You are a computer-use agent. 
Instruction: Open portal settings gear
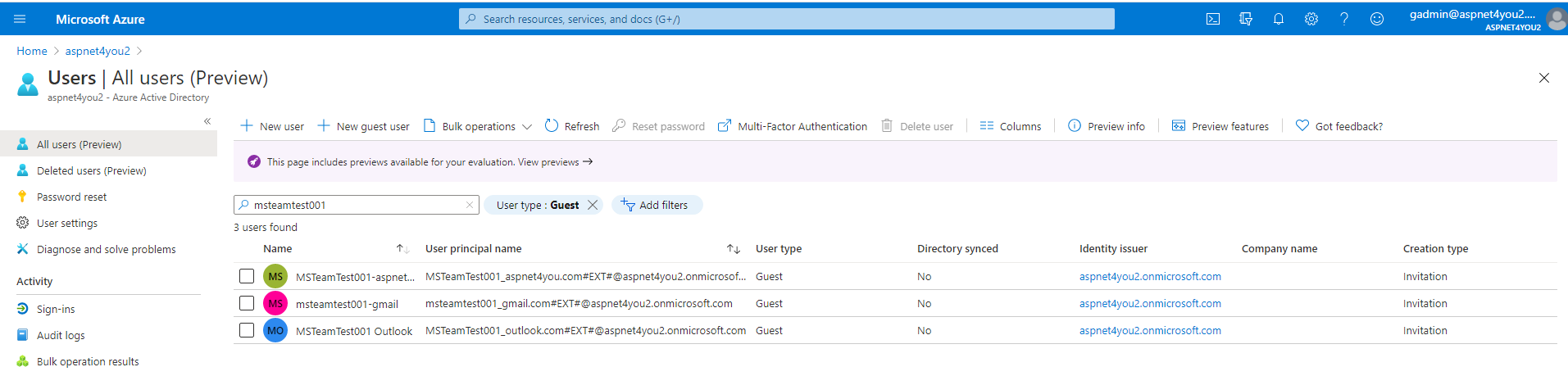(1311, 19)
